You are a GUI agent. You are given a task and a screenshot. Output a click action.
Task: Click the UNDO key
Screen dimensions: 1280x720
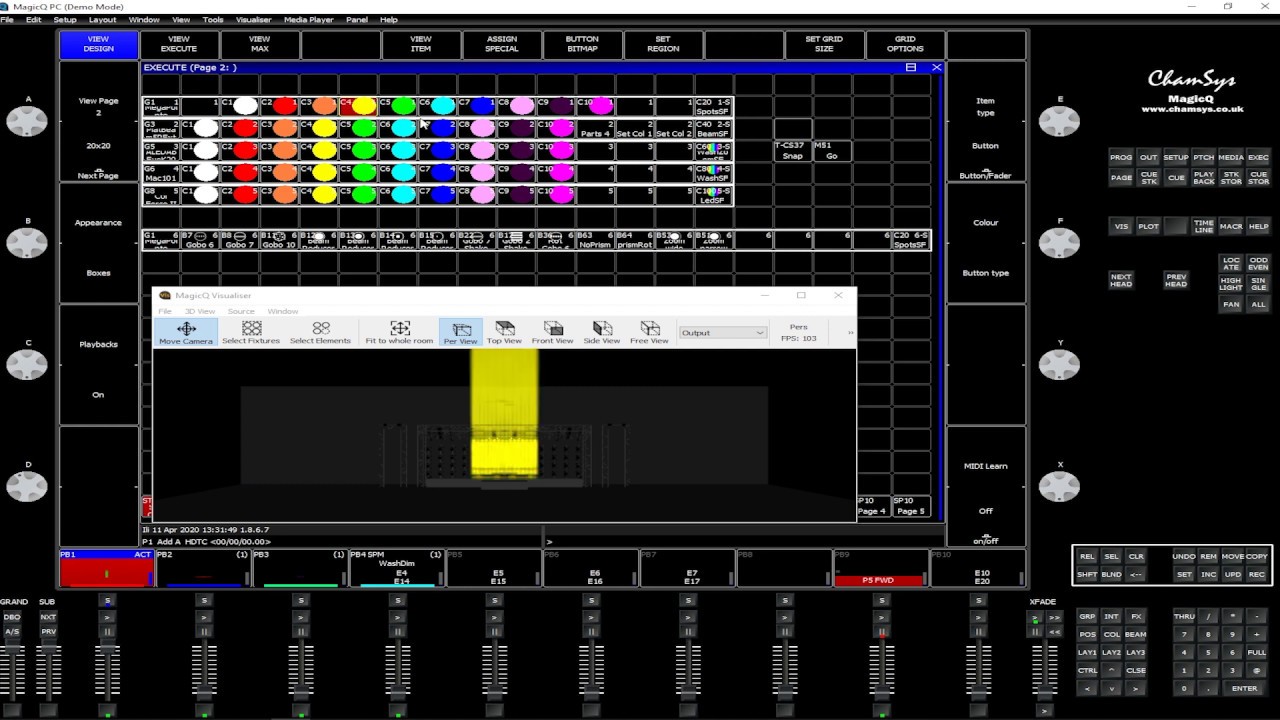pyautogui.click(x=1184, y=556)
